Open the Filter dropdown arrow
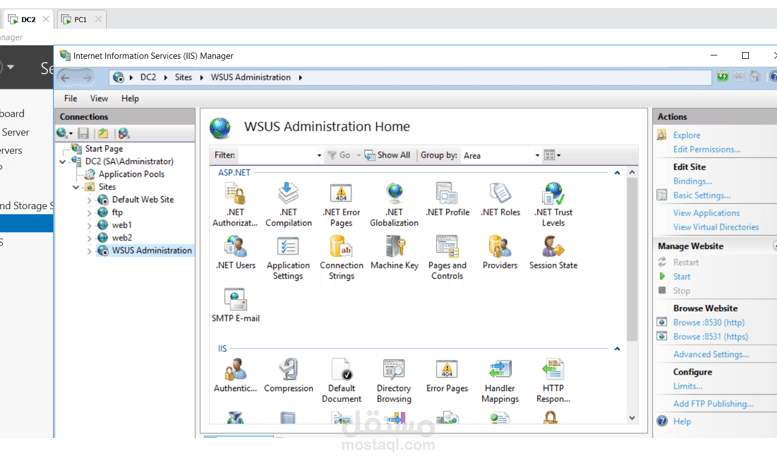The image size is (777, 462). [319, 156]
